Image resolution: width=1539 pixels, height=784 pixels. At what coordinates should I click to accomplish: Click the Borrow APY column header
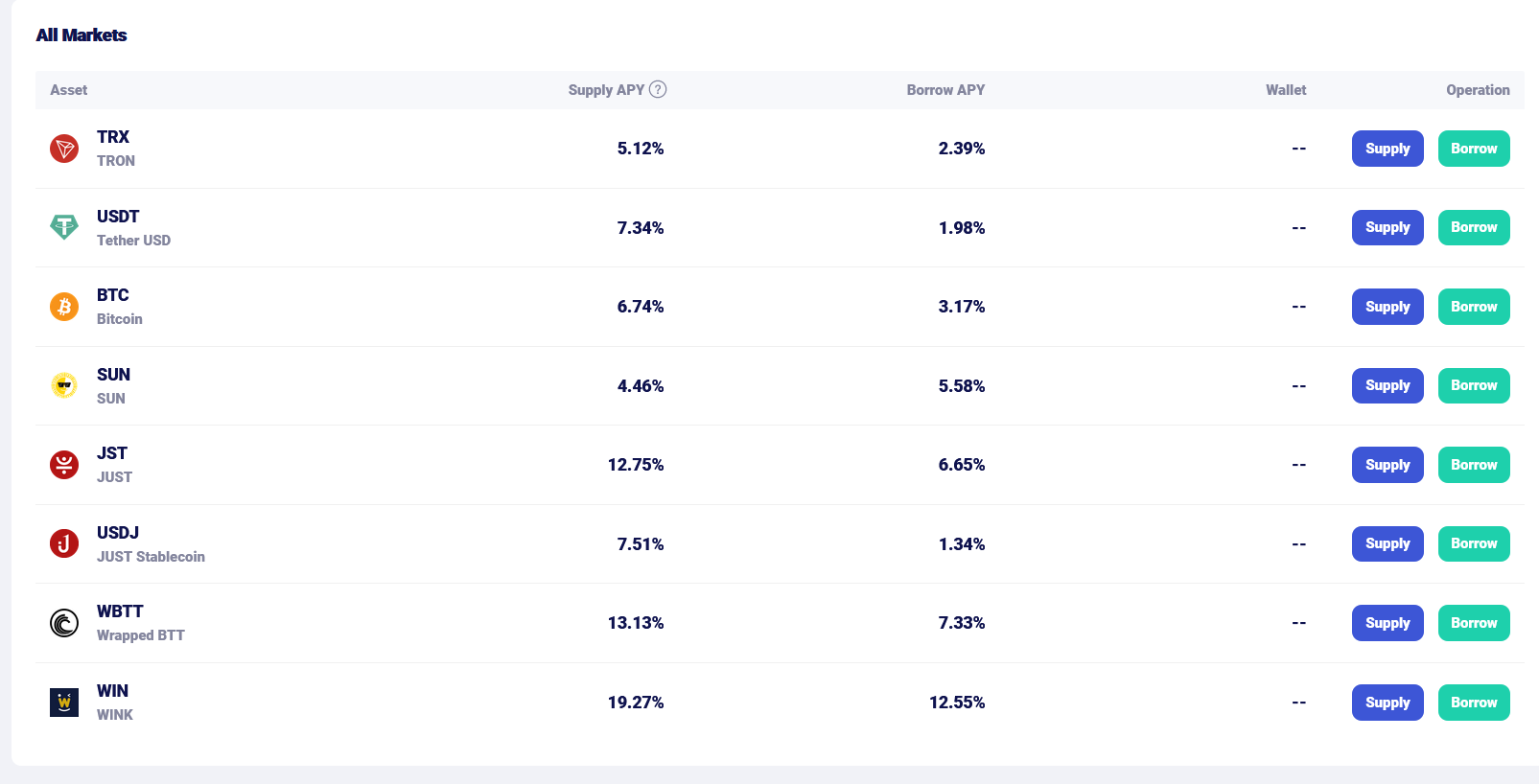(945, 90)
